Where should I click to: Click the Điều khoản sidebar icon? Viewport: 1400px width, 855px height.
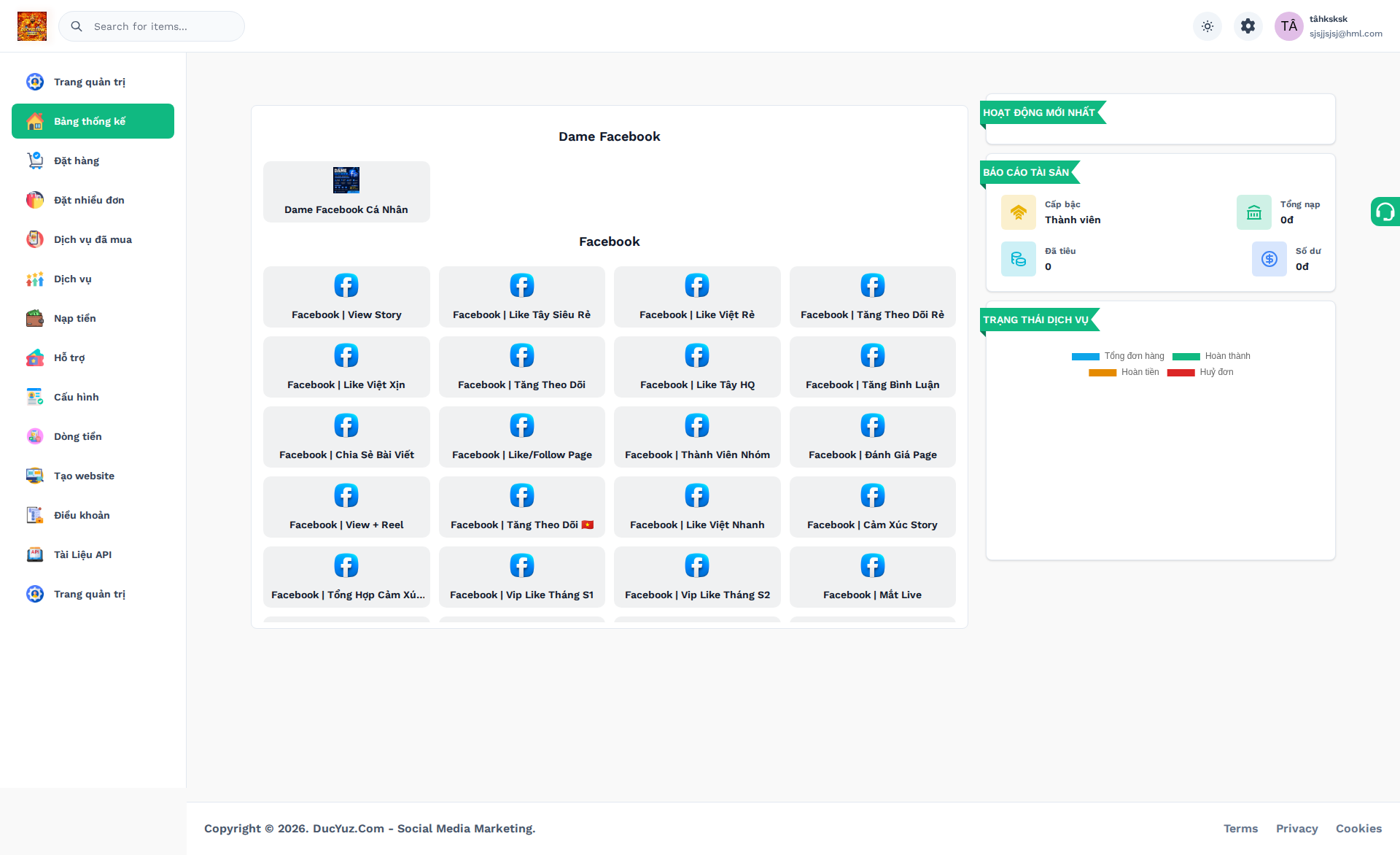35,515
